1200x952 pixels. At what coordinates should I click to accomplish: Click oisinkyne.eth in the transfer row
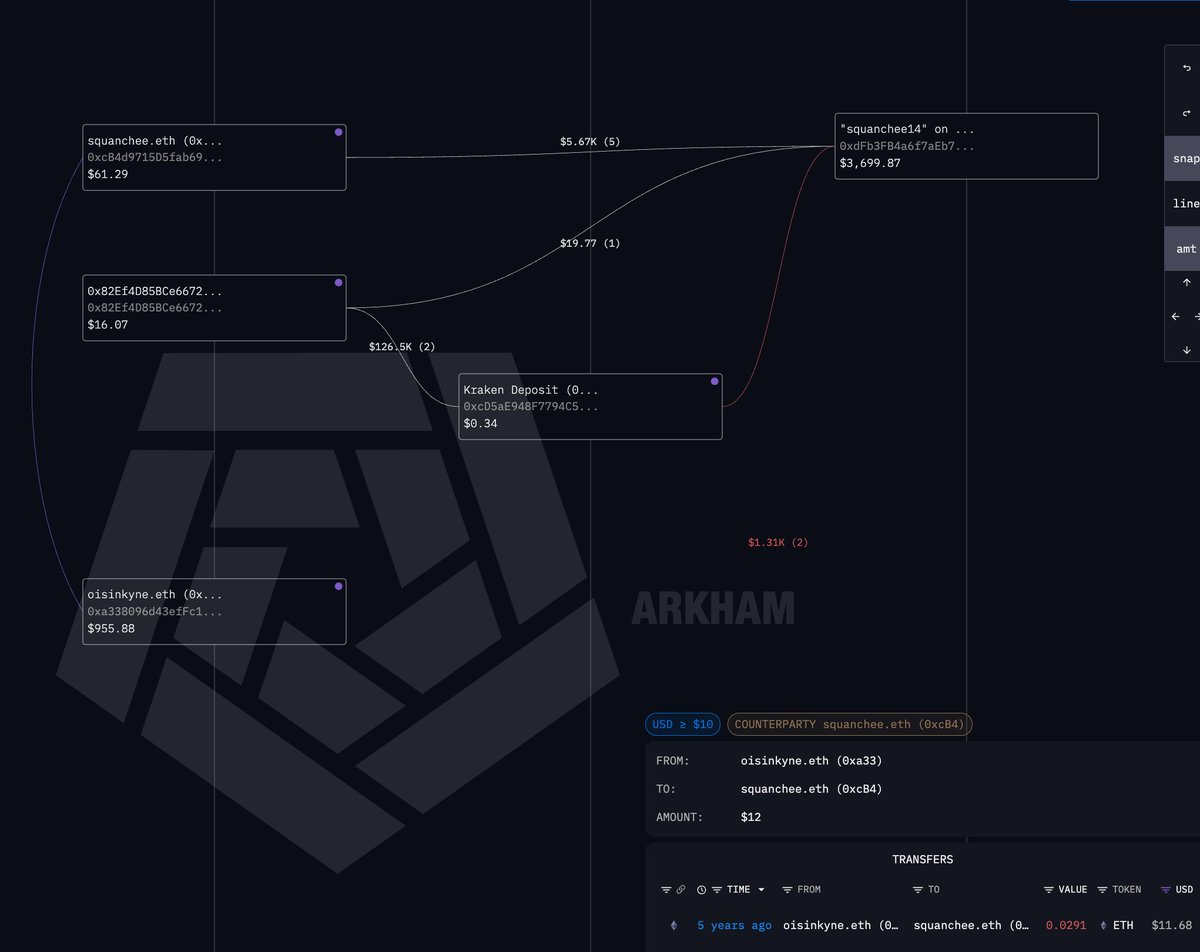(841, 926)
